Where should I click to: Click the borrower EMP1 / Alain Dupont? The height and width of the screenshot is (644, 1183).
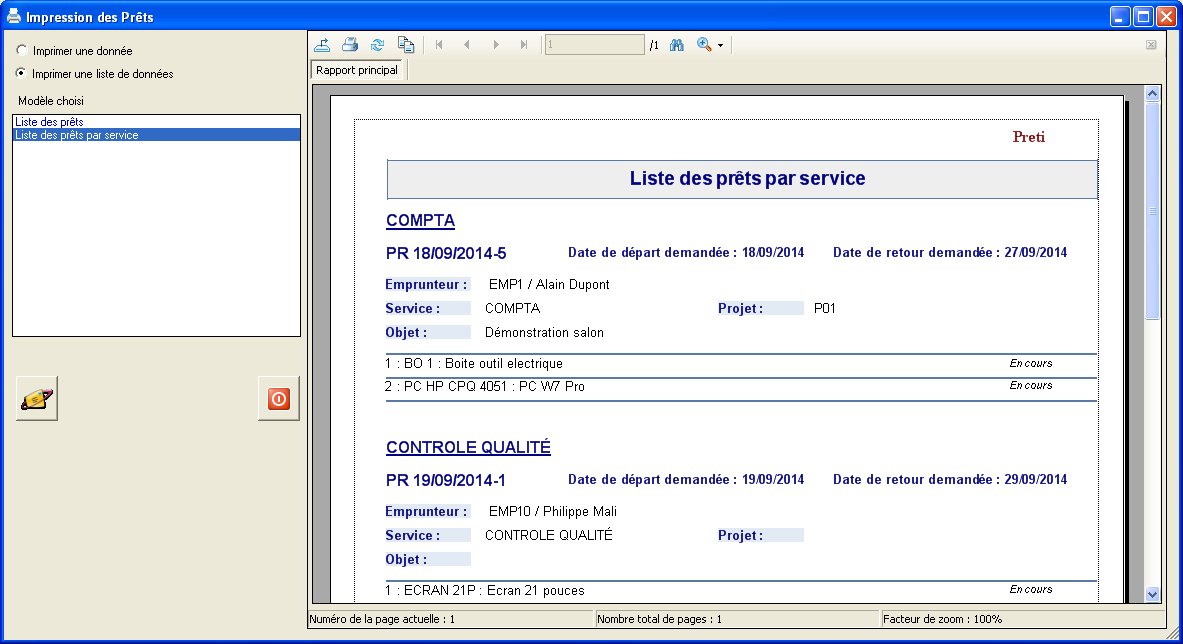coord(549,284)
